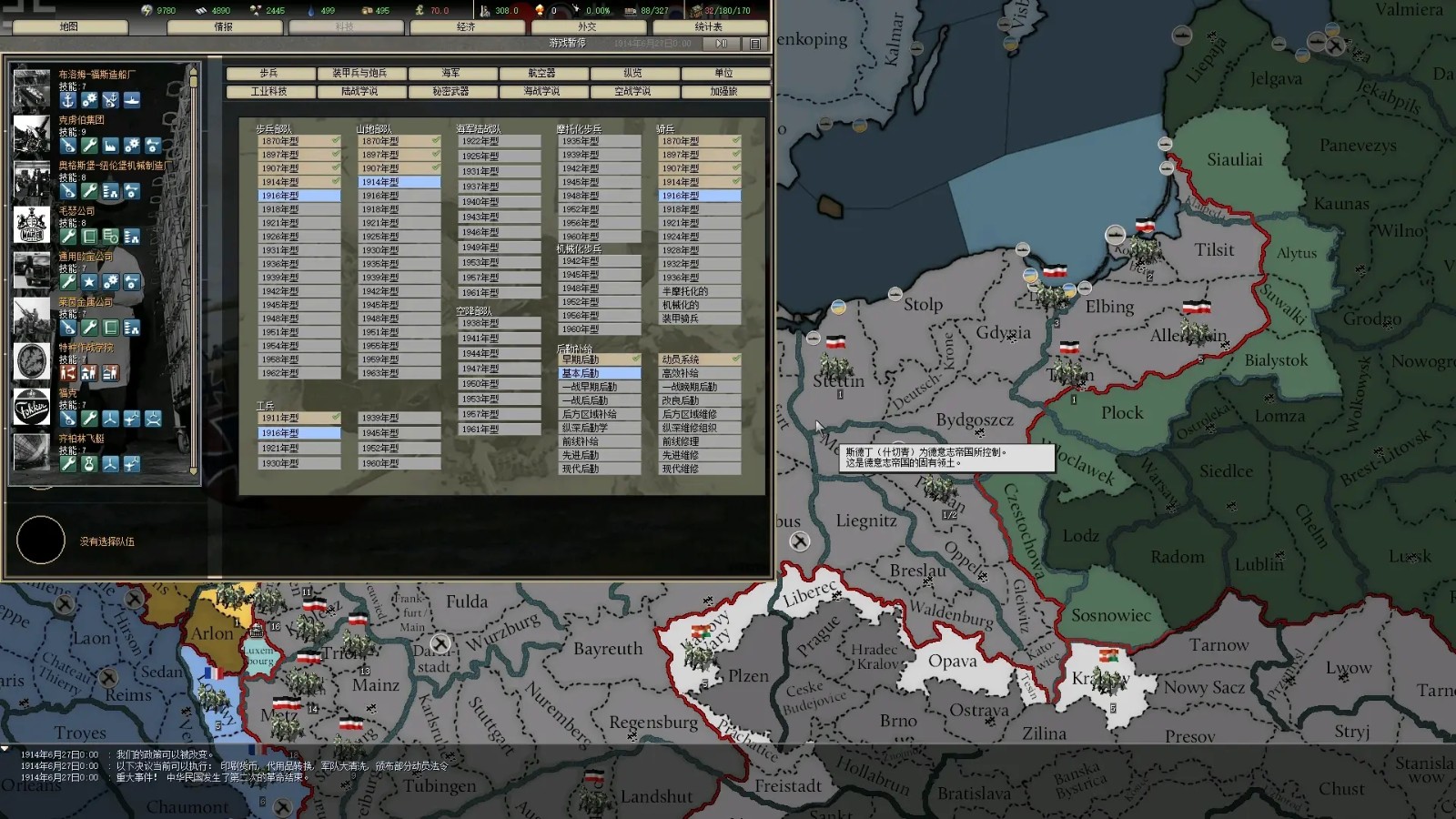Open the 经济 economy menu

click(x=466, y=27)
